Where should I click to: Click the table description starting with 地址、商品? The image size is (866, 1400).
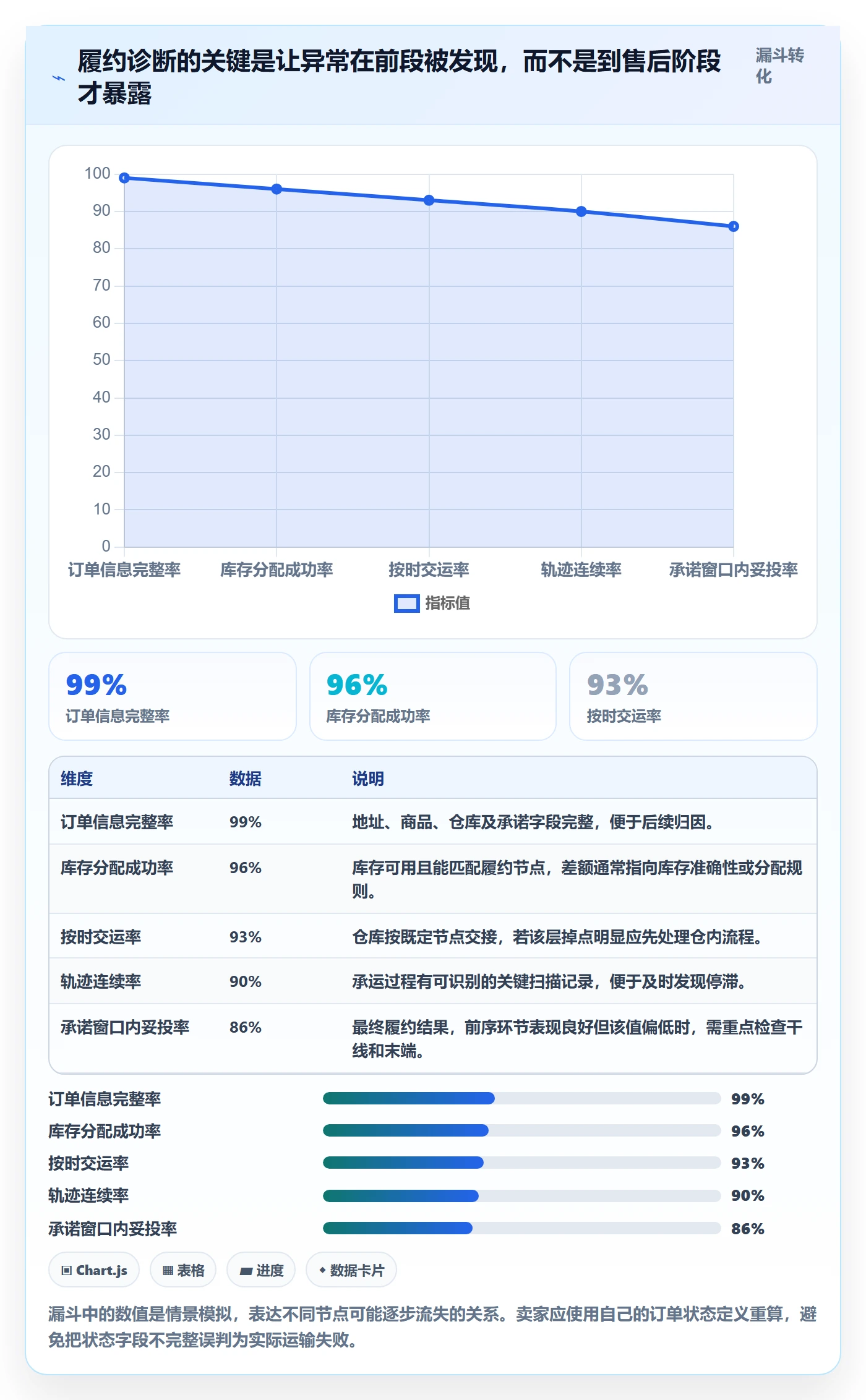coord(533,822)
